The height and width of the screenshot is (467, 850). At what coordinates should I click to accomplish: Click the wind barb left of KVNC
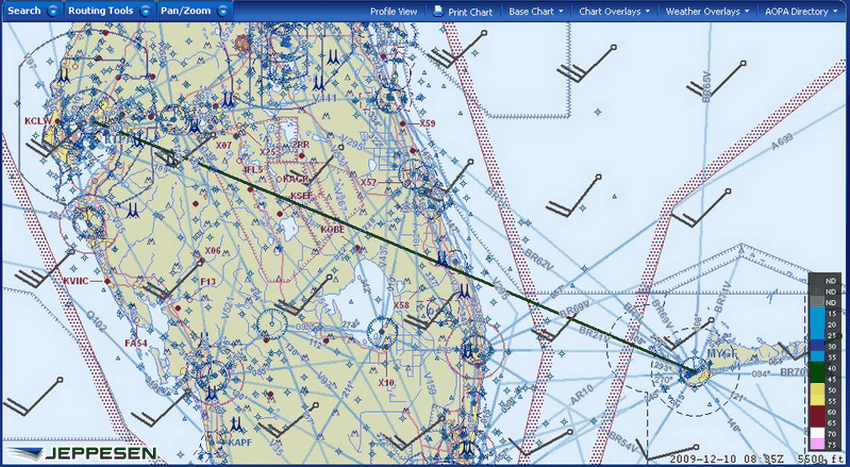pos(43,270)
